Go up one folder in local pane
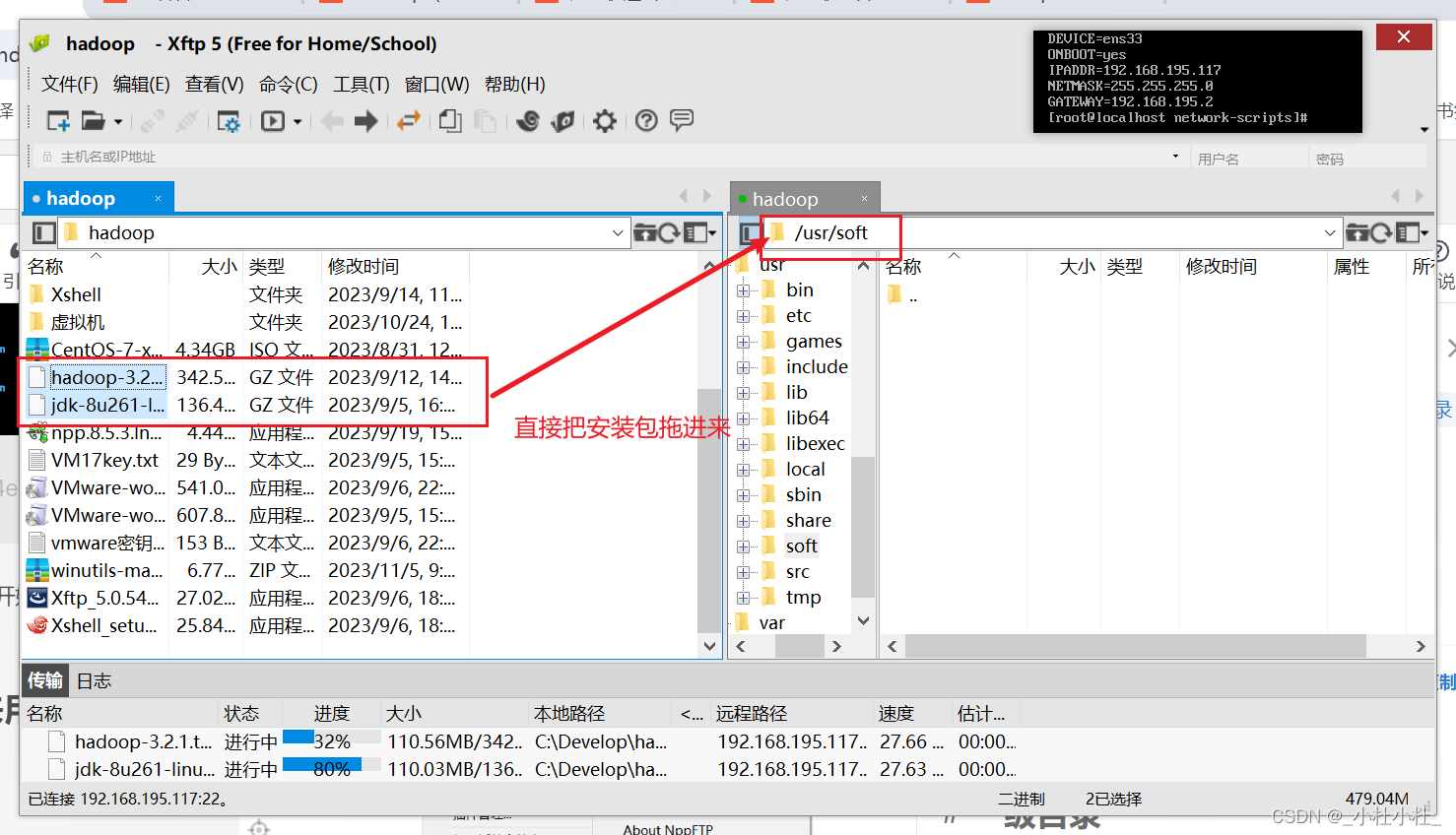 point(645,233)
